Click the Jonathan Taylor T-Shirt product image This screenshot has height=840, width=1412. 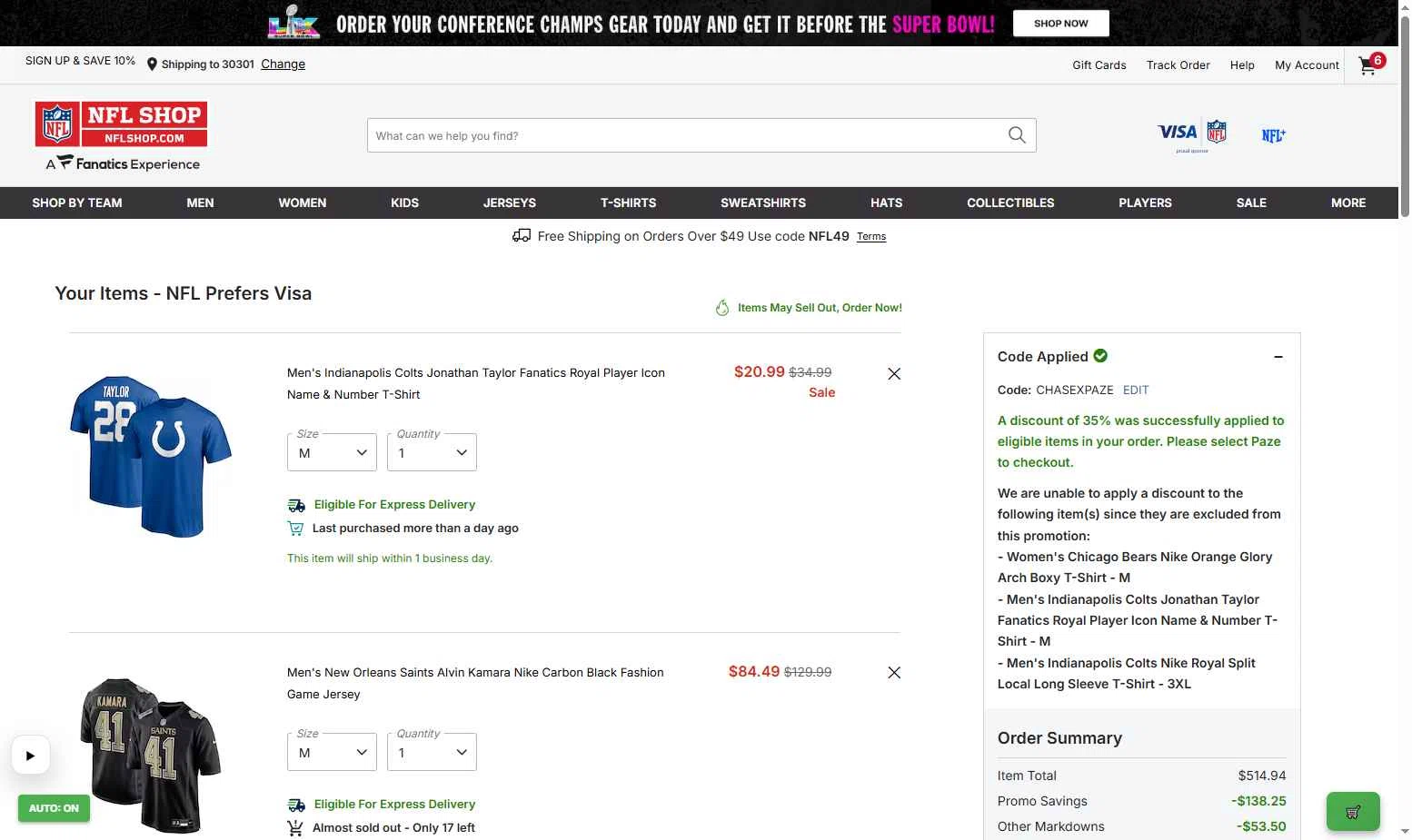click(x=150, y=456)
